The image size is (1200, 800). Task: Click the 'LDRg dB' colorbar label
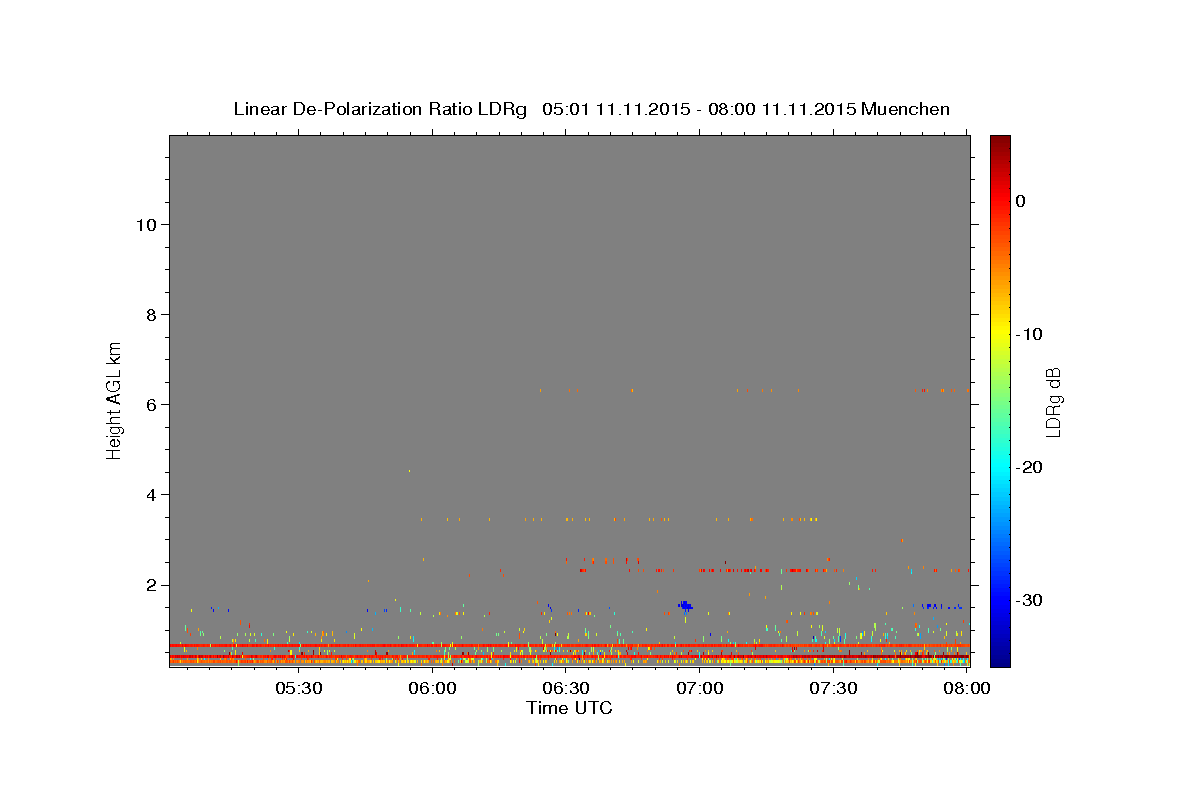(1053, 402)
